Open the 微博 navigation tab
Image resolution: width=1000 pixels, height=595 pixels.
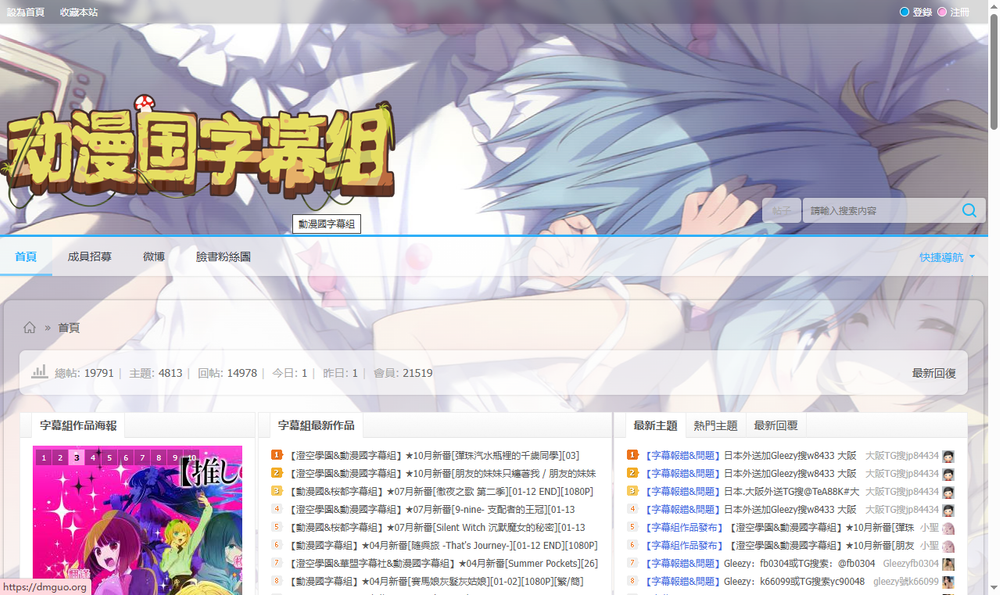(x=154, y=257)
